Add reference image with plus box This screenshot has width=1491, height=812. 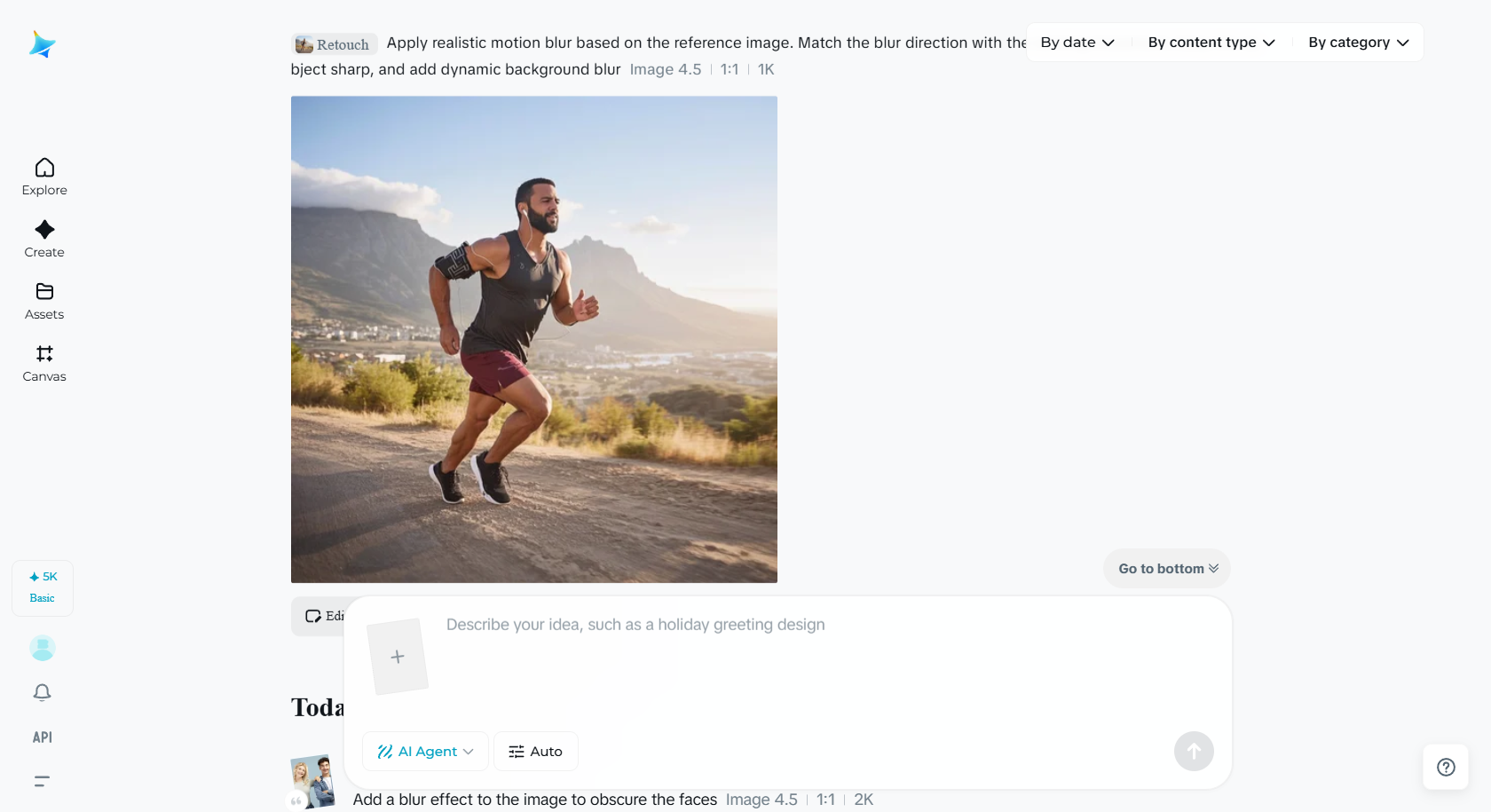[398, 657]
